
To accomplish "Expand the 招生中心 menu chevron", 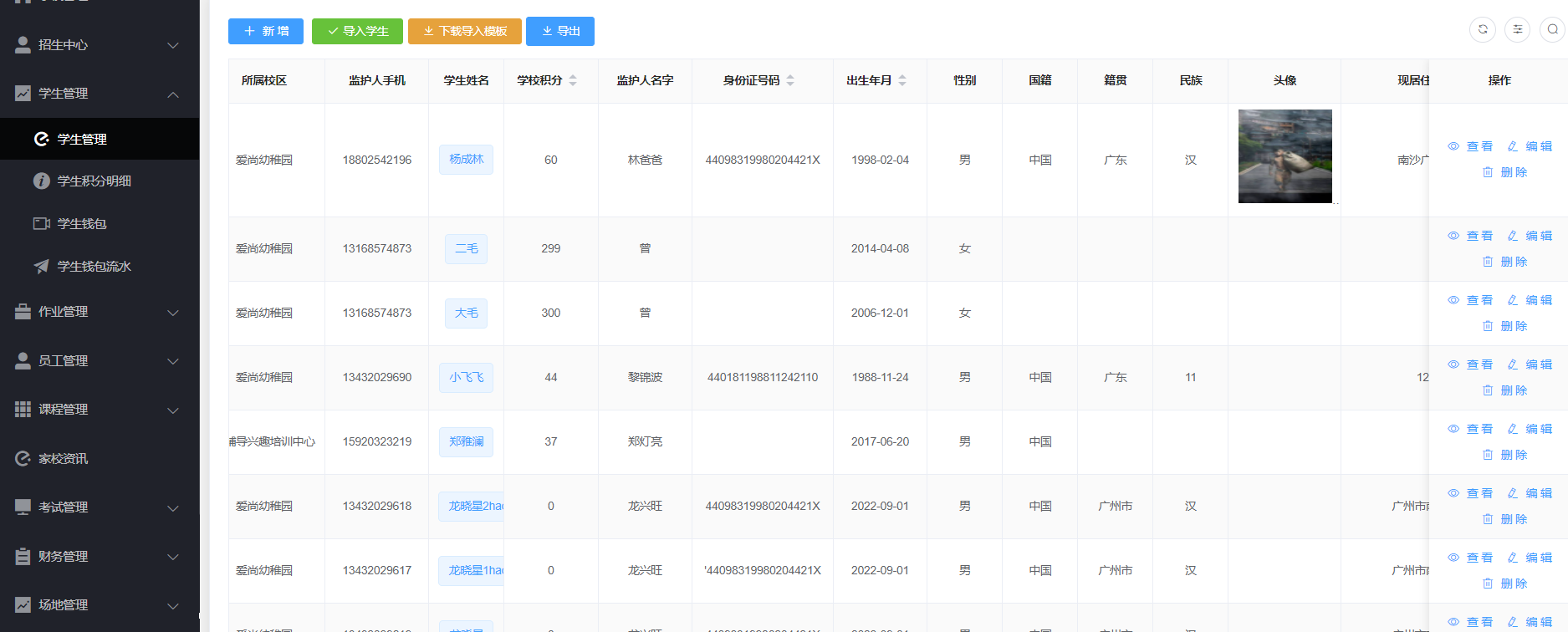I will (x=173, y=45).
